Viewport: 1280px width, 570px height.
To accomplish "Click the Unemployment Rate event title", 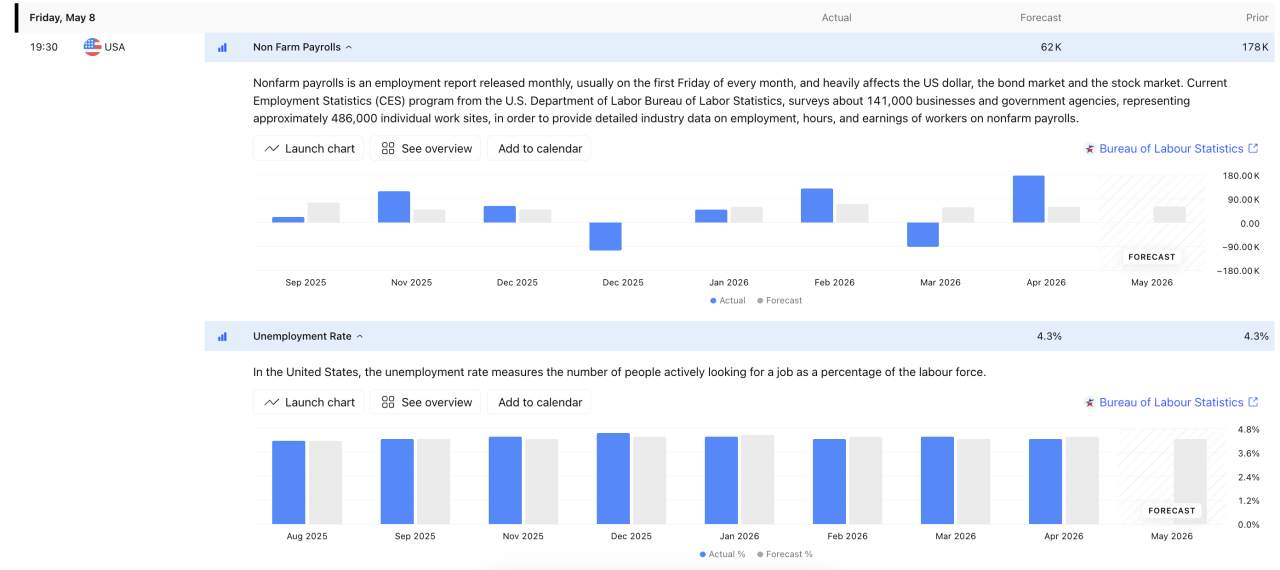I will pyautogui.click(x=302, y=337).
